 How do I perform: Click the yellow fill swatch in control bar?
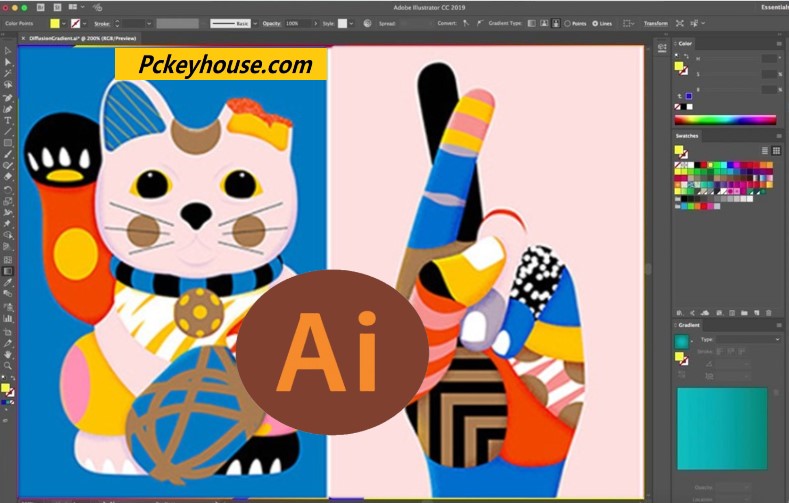(x=54, y=24)
